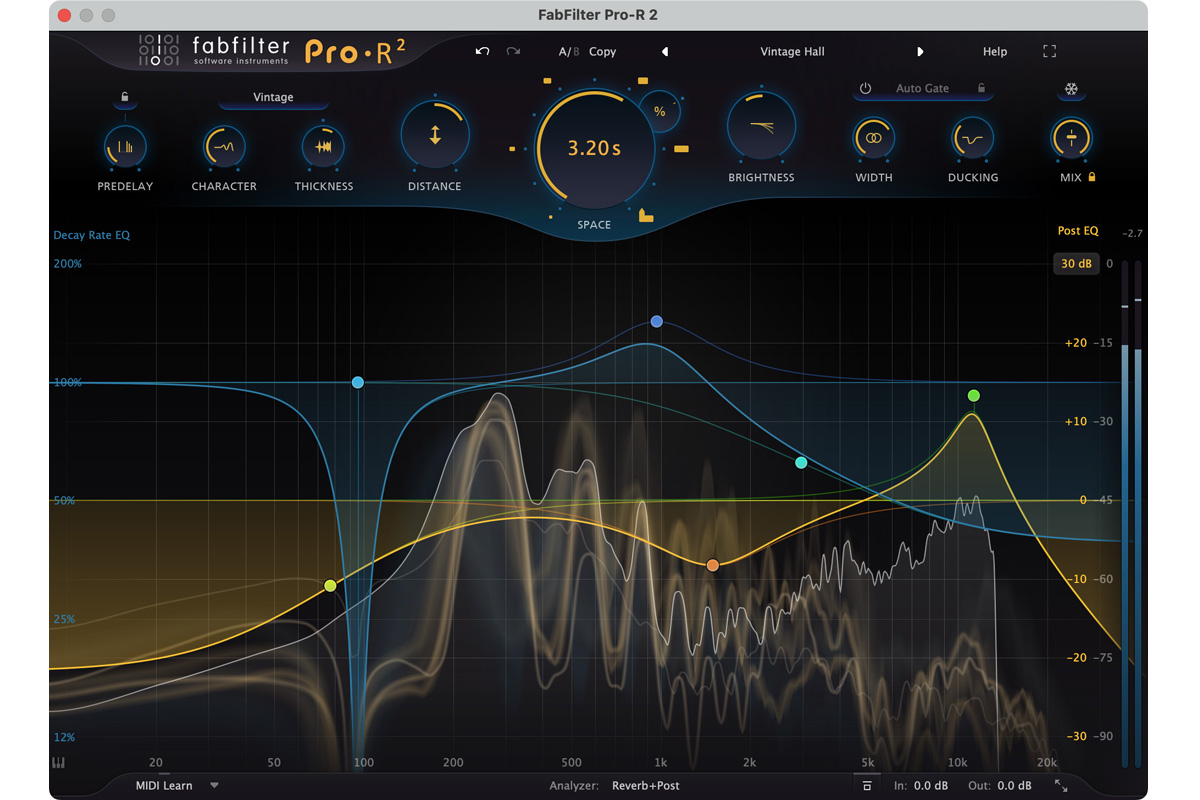Click the Character knob
Viewport: 1200px width, 800px height.
click(224, 147)
